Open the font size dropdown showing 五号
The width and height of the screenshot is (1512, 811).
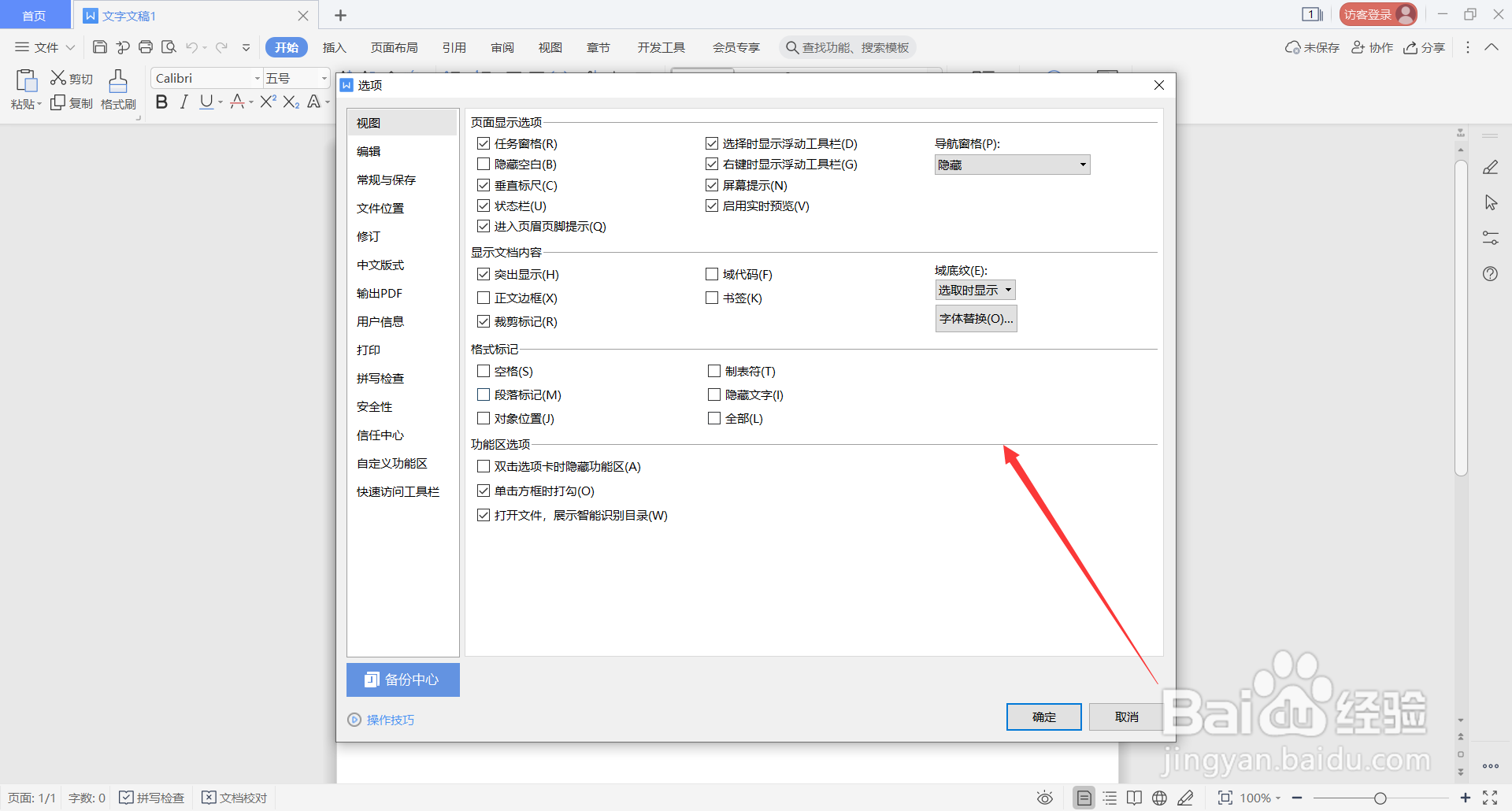tap(295, 77)
